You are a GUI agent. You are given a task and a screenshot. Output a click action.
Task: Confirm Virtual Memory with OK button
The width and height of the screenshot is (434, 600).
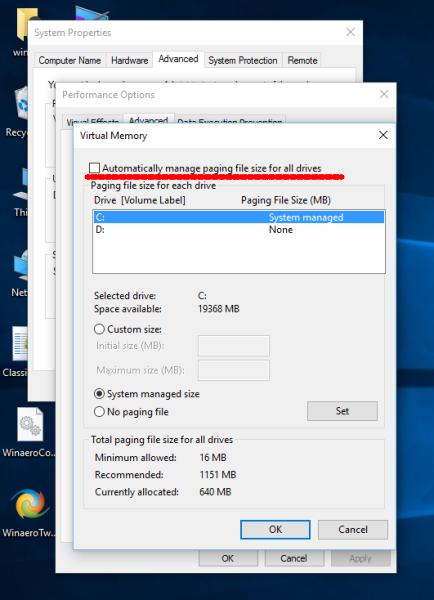[275, 530]
